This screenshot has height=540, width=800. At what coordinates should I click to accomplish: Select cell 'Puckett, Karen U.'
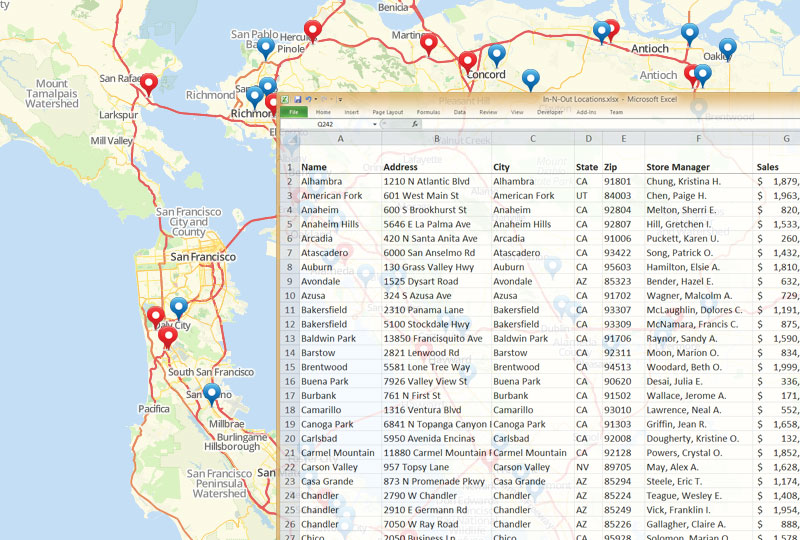click(698, 238)
